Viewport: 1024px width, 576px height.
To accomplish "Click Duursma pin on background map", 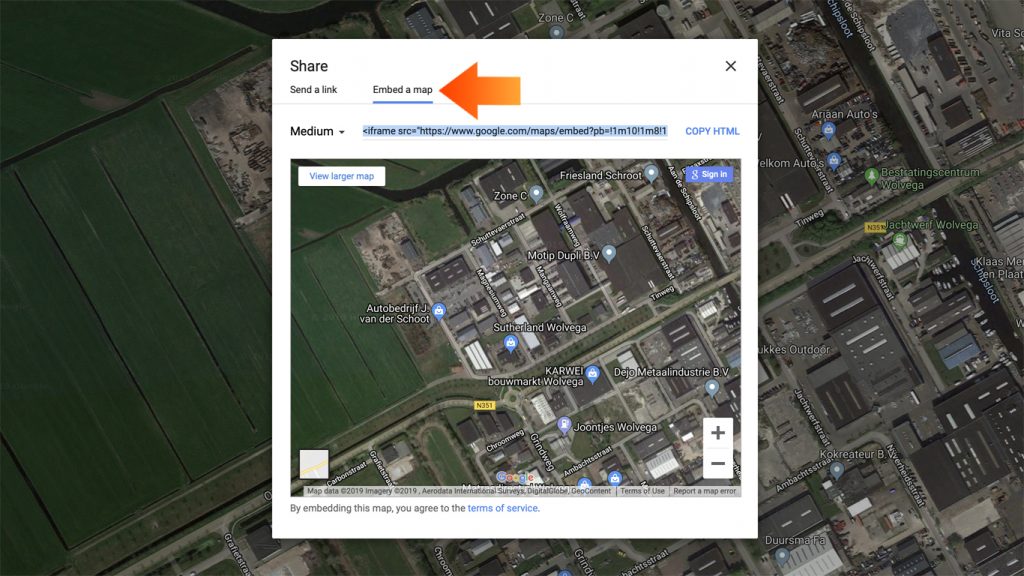I will [x=782, y=556].
